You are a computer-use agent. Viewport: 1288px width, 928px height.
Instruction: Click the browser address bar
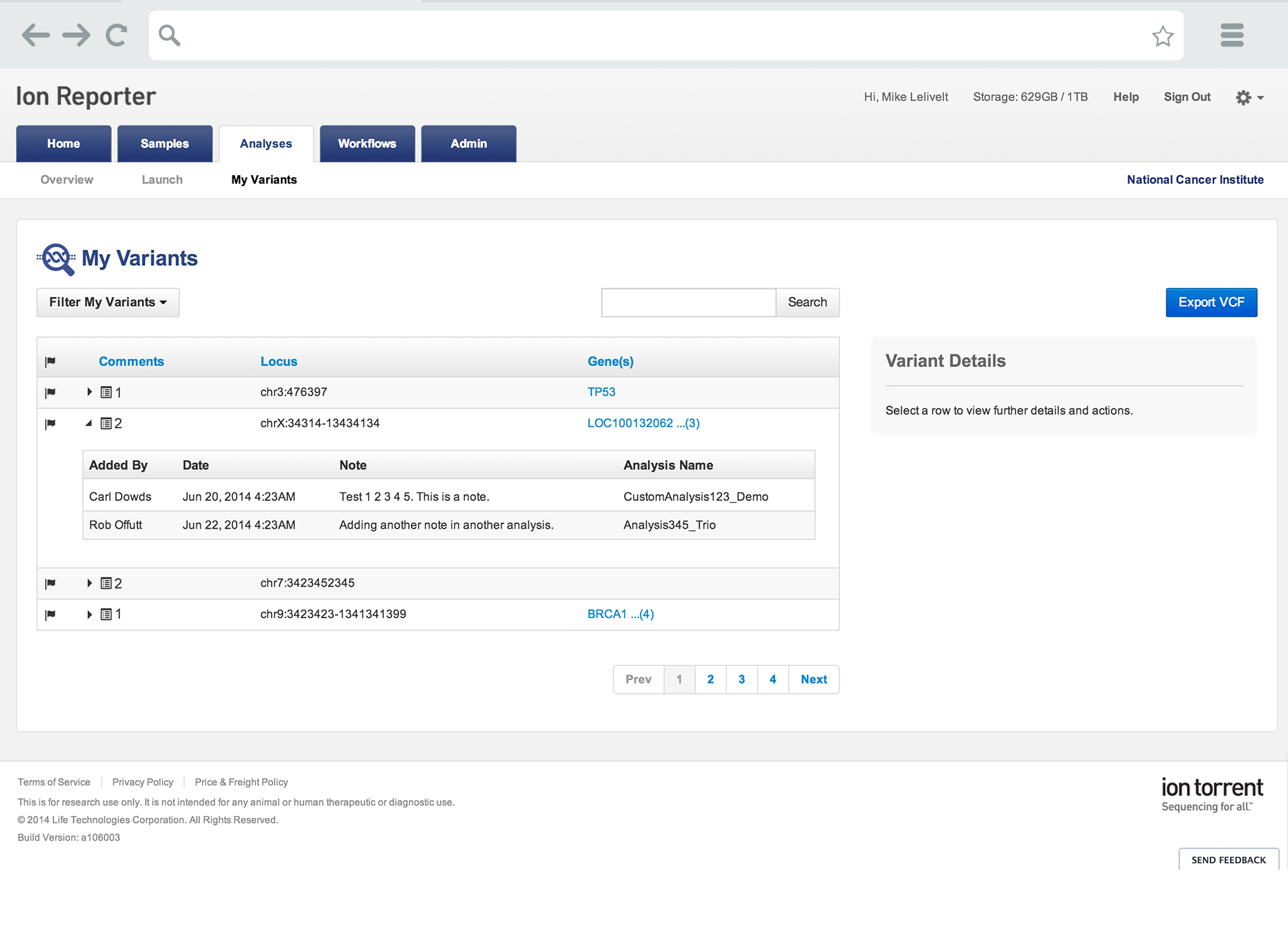coord(665,35)
